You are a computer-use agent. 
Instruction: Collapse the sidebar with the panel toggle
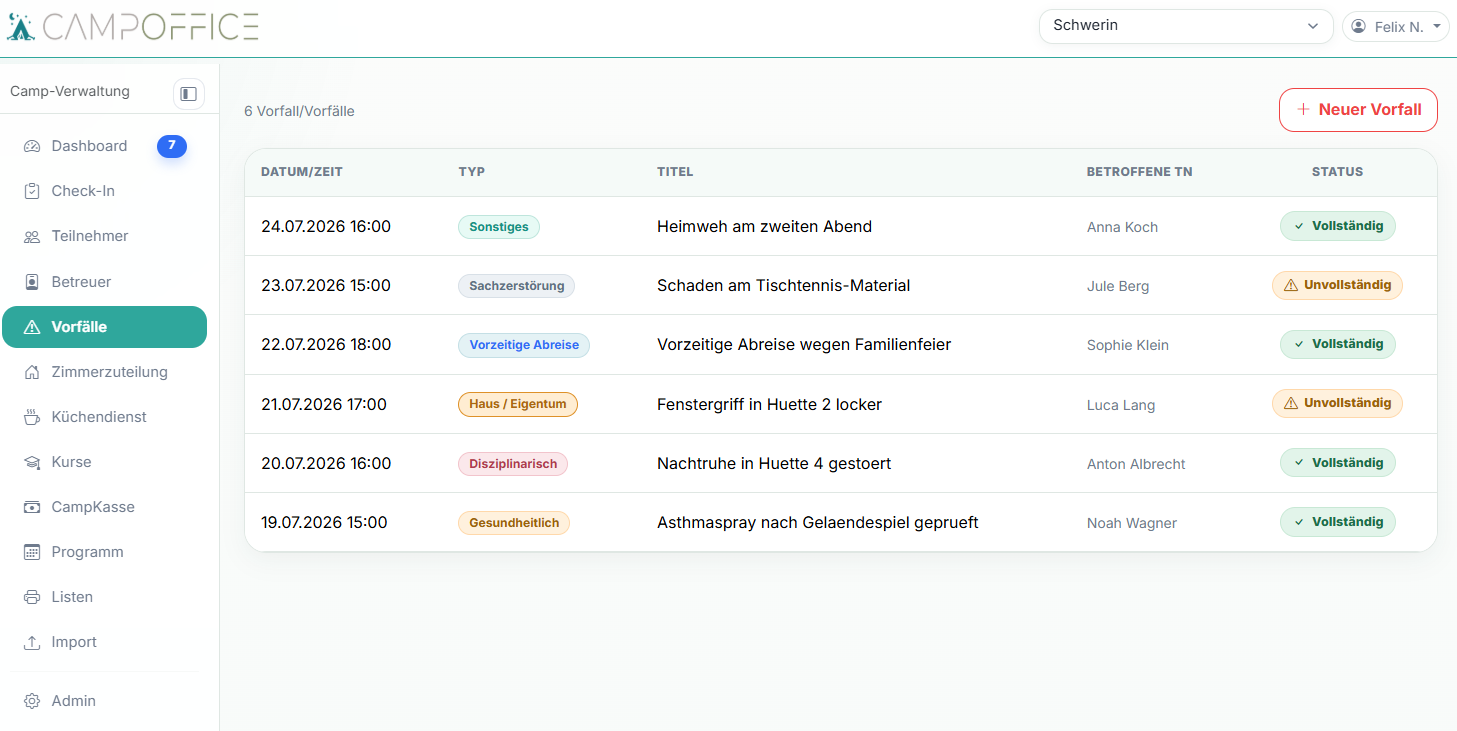[x=188, y=93]
